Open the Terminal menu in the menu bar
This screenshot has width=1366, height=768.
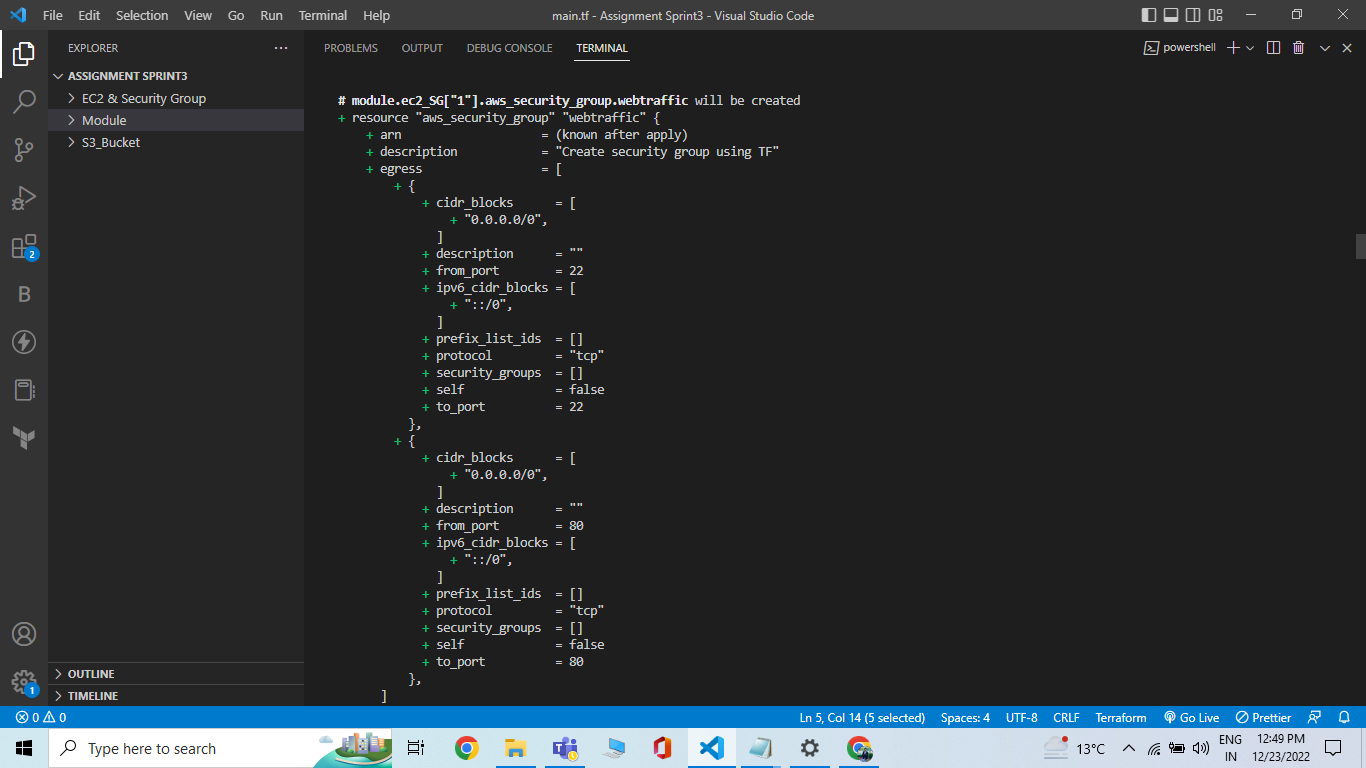pos(322,15)
